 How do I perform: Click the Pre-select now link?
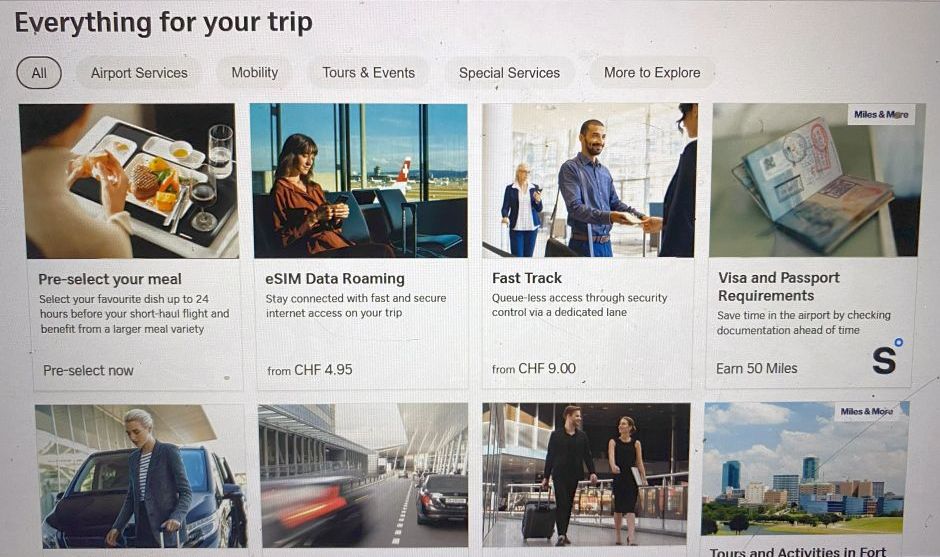pyautogui.click(x=88, y=371)
